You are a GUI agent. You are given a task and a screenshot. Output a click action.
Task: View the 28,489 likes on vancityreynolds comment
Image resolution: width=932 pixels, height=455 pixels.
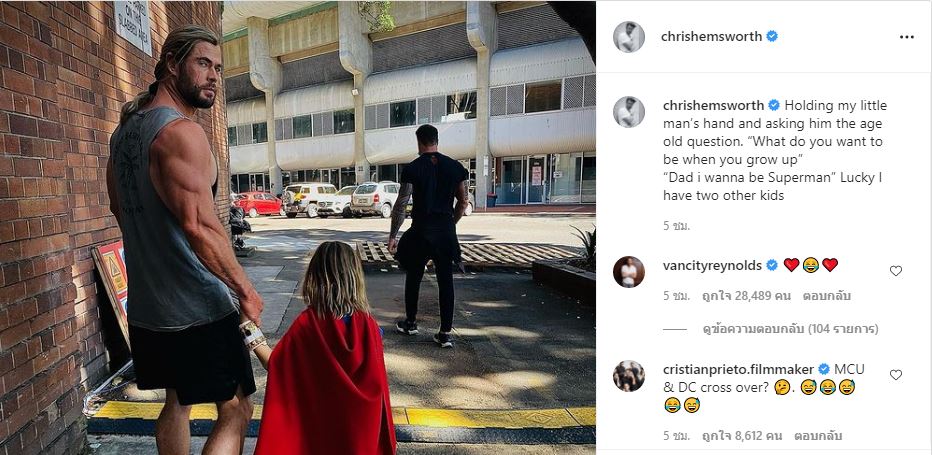point(747,296)
